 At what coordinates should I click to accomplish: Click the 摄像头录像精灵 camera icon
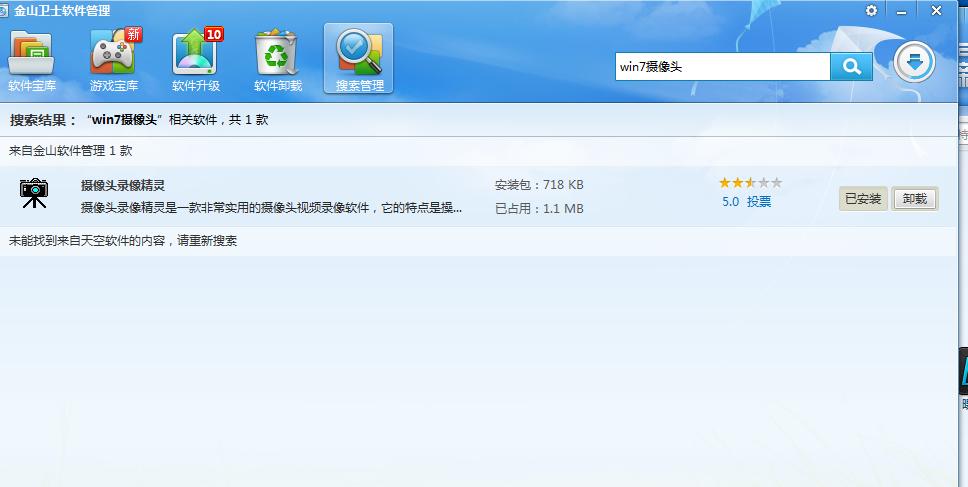(x=34, y=193)
